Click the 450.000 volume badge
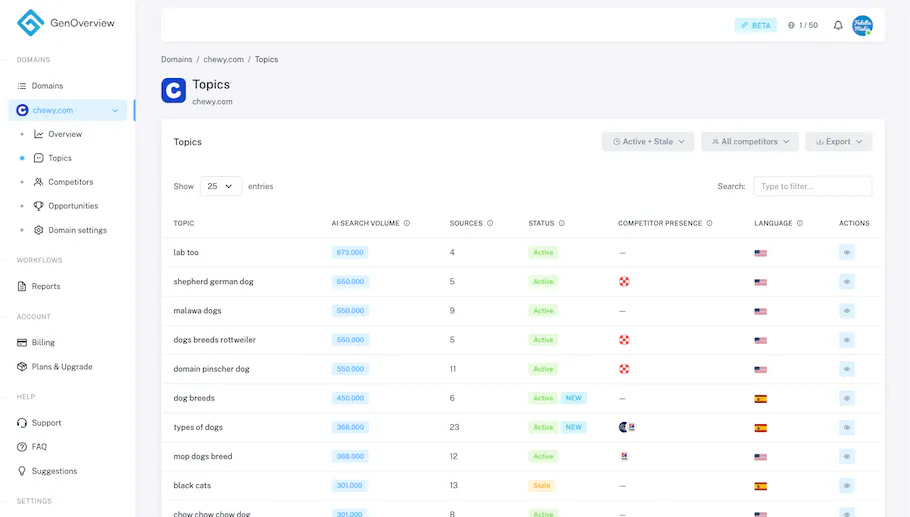This screenshot has width=910, height=517. point(350,398)
